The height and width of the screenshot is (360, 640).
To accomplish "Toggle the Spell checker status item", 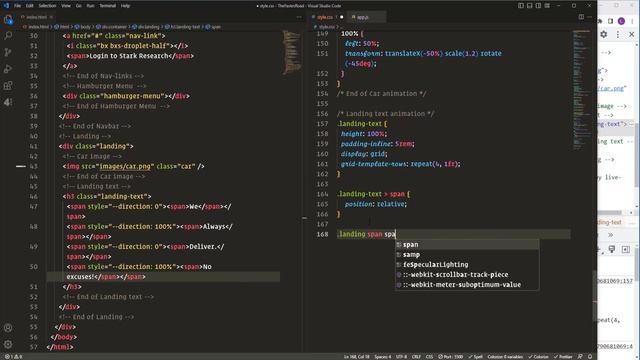I will tap(476, 357).
